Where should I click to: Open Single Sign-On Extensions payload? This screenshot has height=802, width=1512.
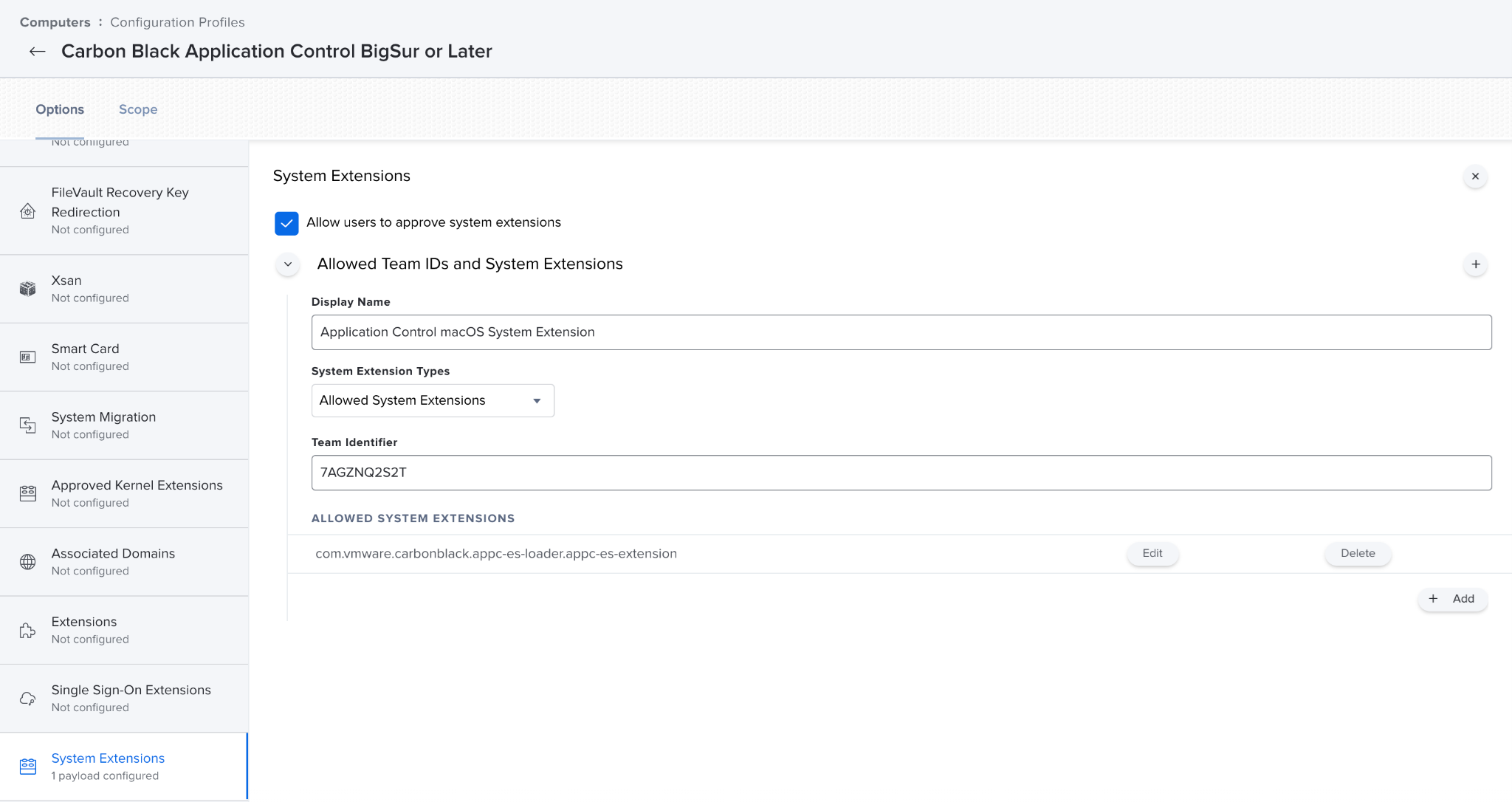(124, 699)
